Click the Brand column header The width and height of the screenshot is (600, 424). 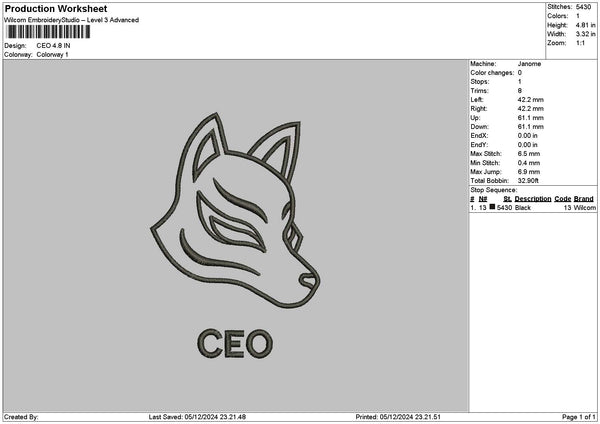click(584, 199)
